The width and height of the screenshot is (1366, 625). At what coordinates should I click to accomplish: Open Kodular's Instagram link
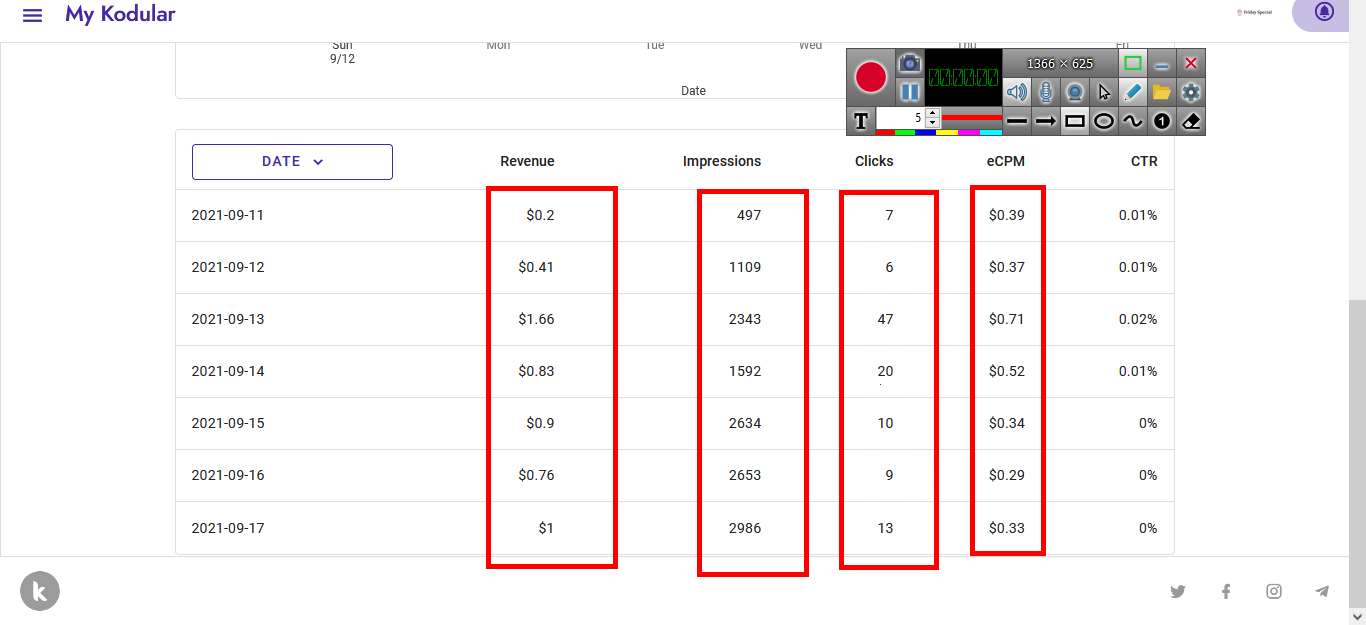[1274, 591]
